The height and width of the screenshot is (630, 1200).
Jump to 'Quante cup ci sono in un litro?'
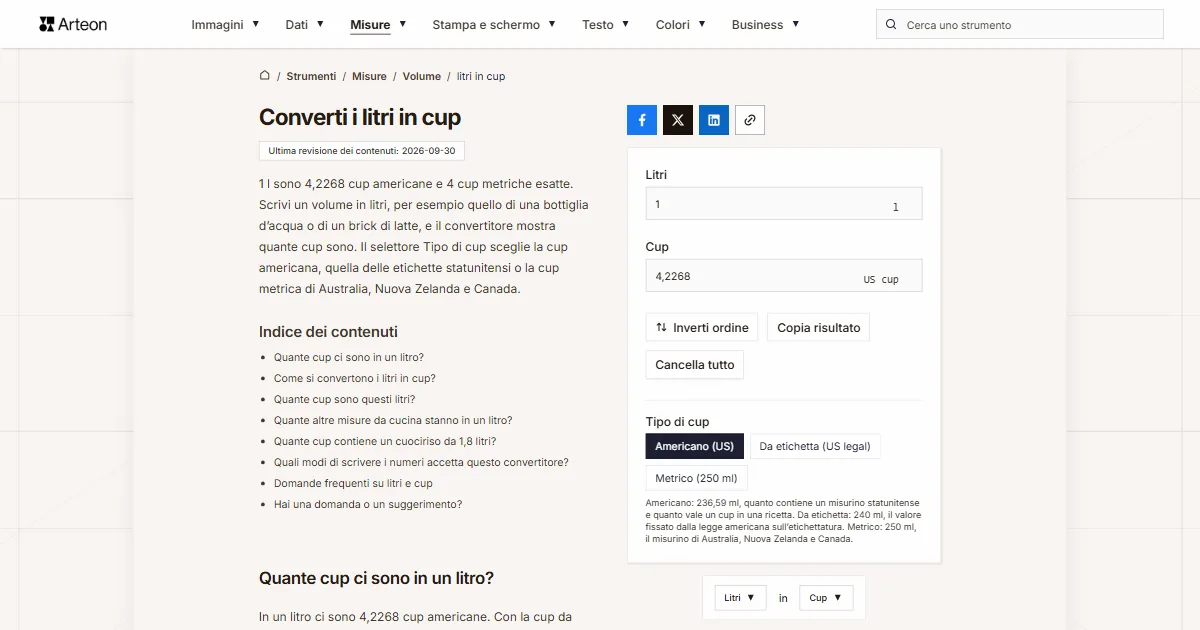349,357
